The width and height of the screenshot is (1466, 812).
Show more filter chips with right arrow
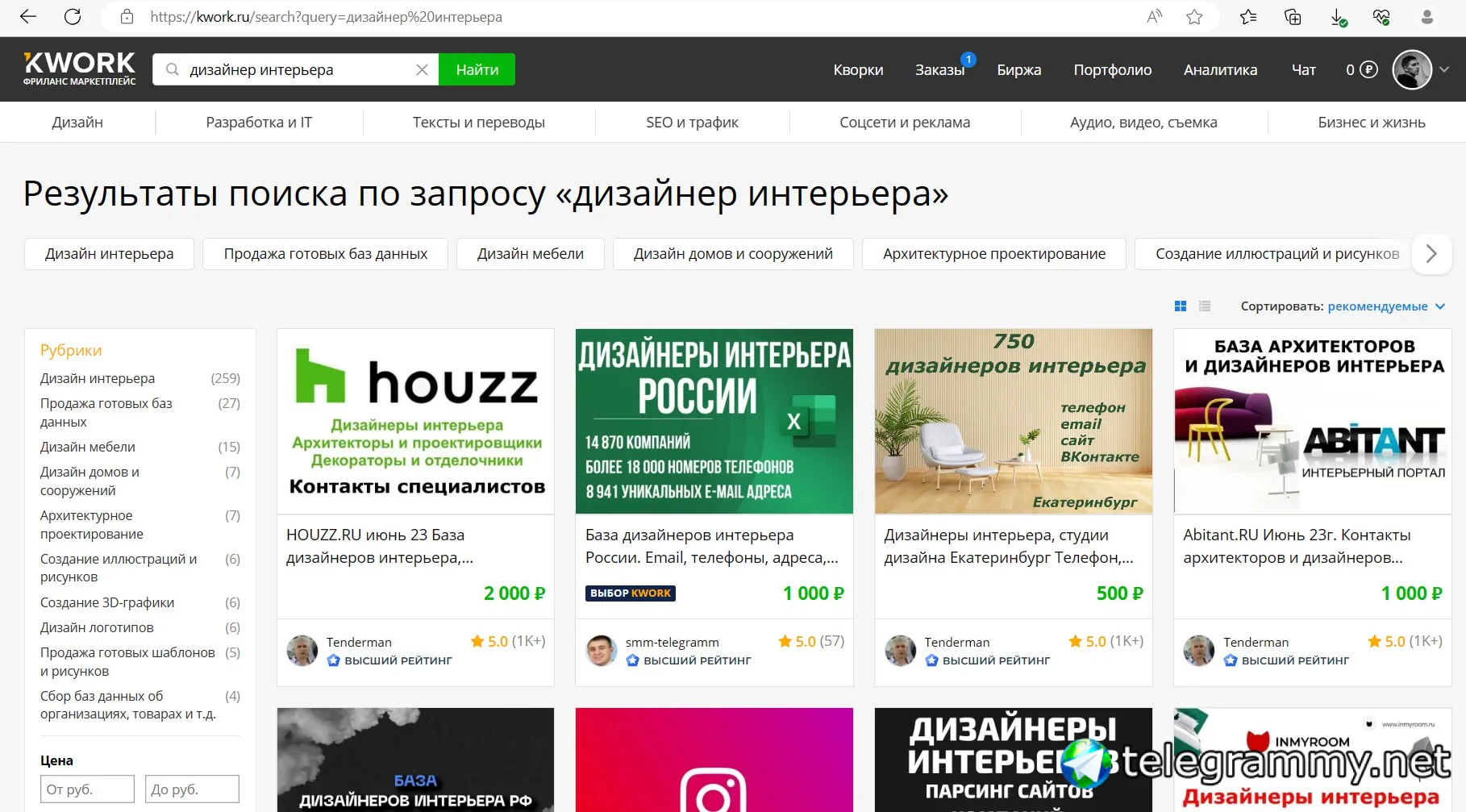pyautogui.click(x=1431, y=254)
